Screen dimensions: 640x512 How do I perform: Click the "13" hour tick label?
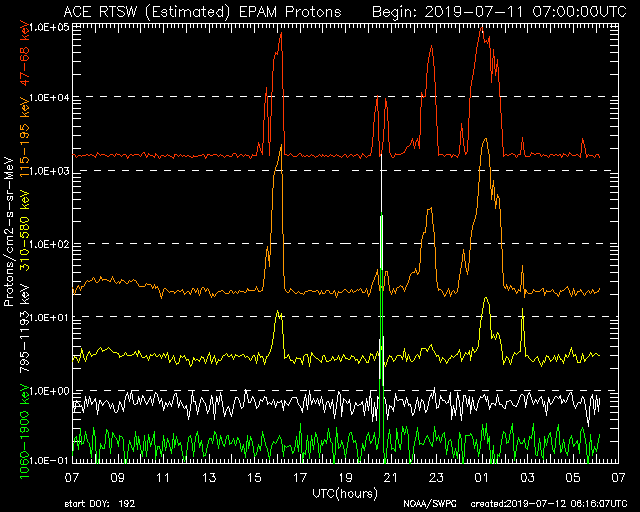[x=209, y=477]
